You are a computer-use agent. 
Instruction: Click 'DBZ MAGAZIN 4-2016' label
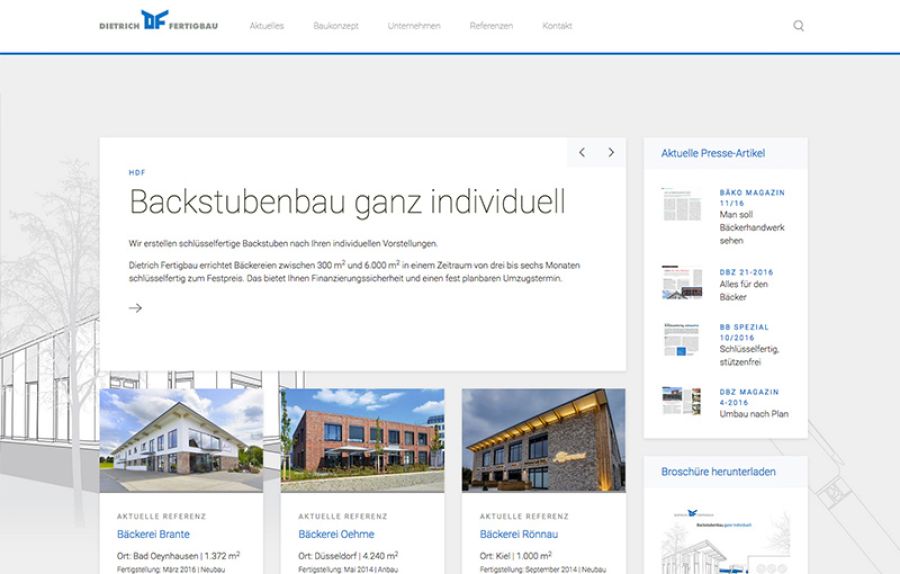point(749,397)
